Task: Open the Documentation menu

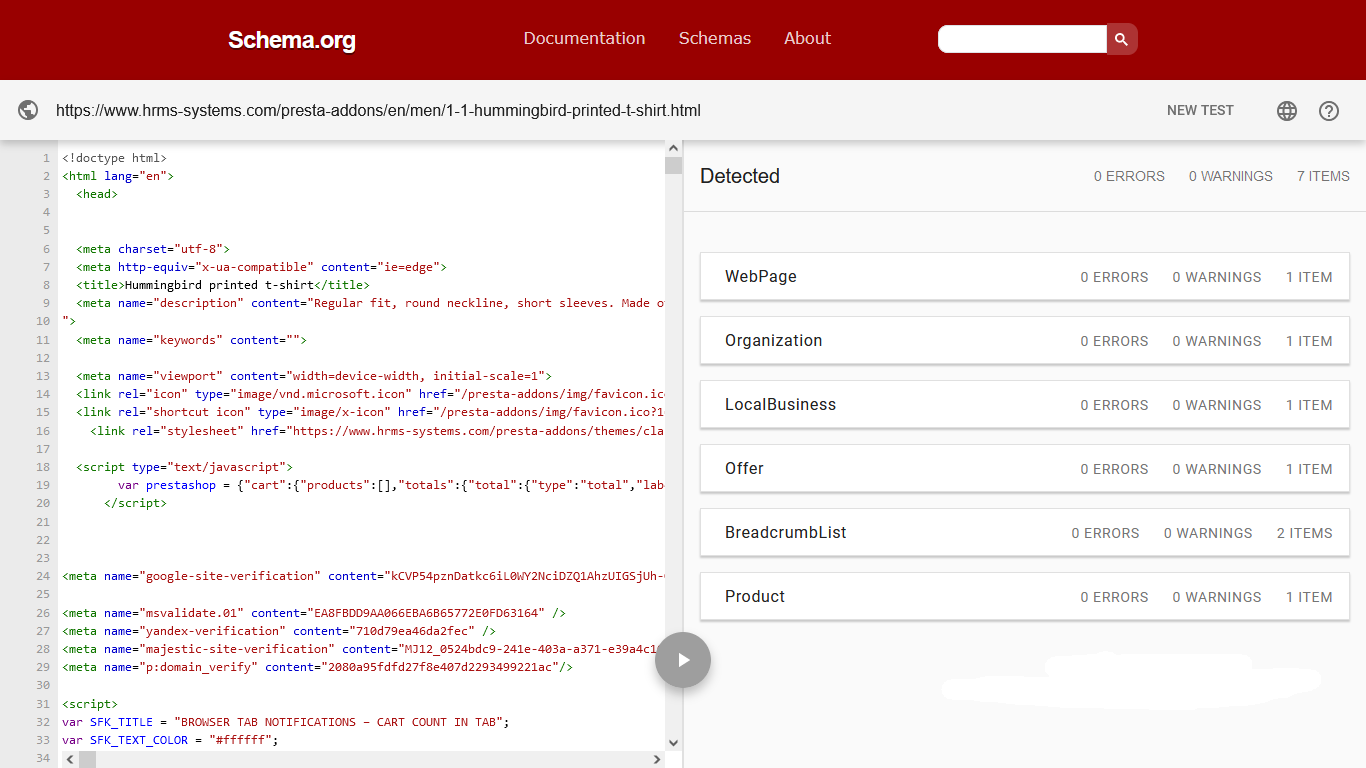Action: click(x=584, y=38)
